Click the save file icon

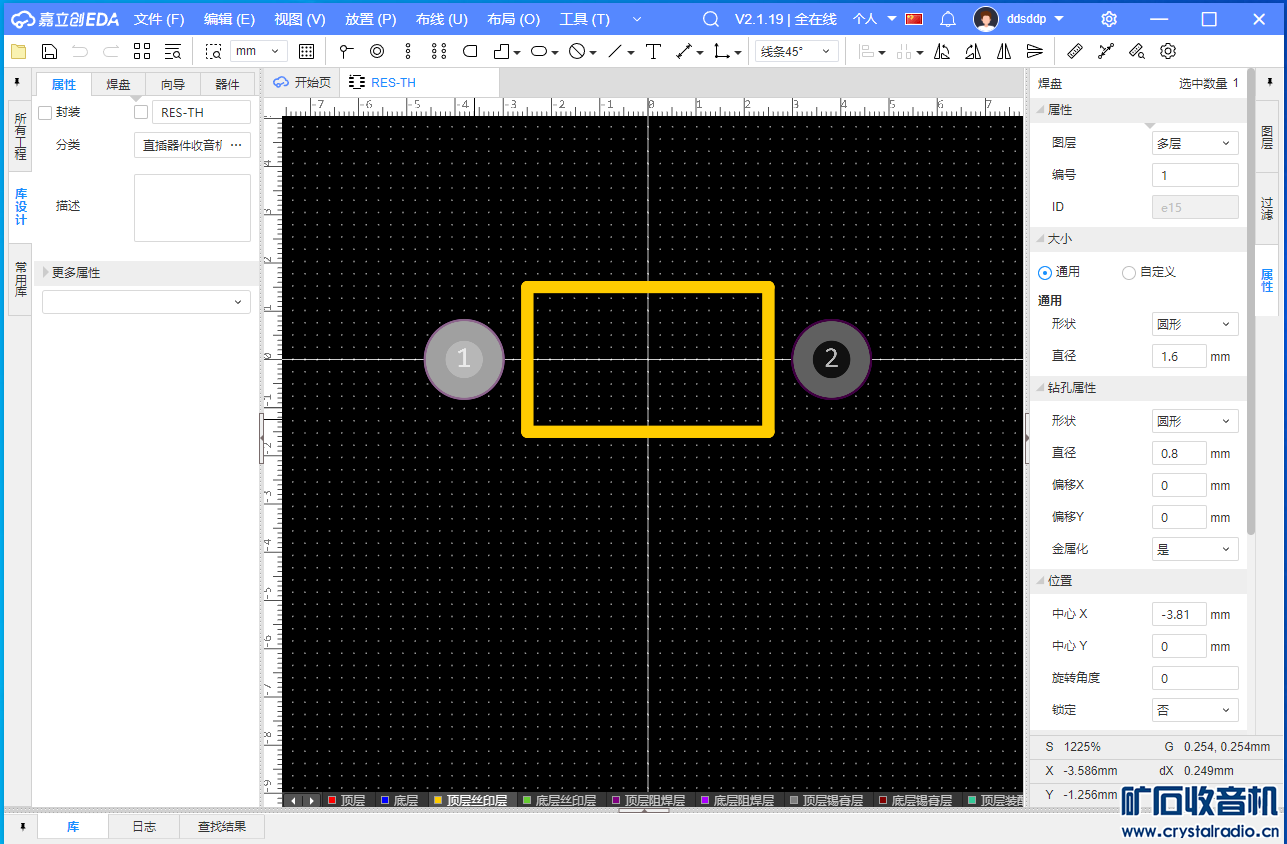(x=49, y=52)
